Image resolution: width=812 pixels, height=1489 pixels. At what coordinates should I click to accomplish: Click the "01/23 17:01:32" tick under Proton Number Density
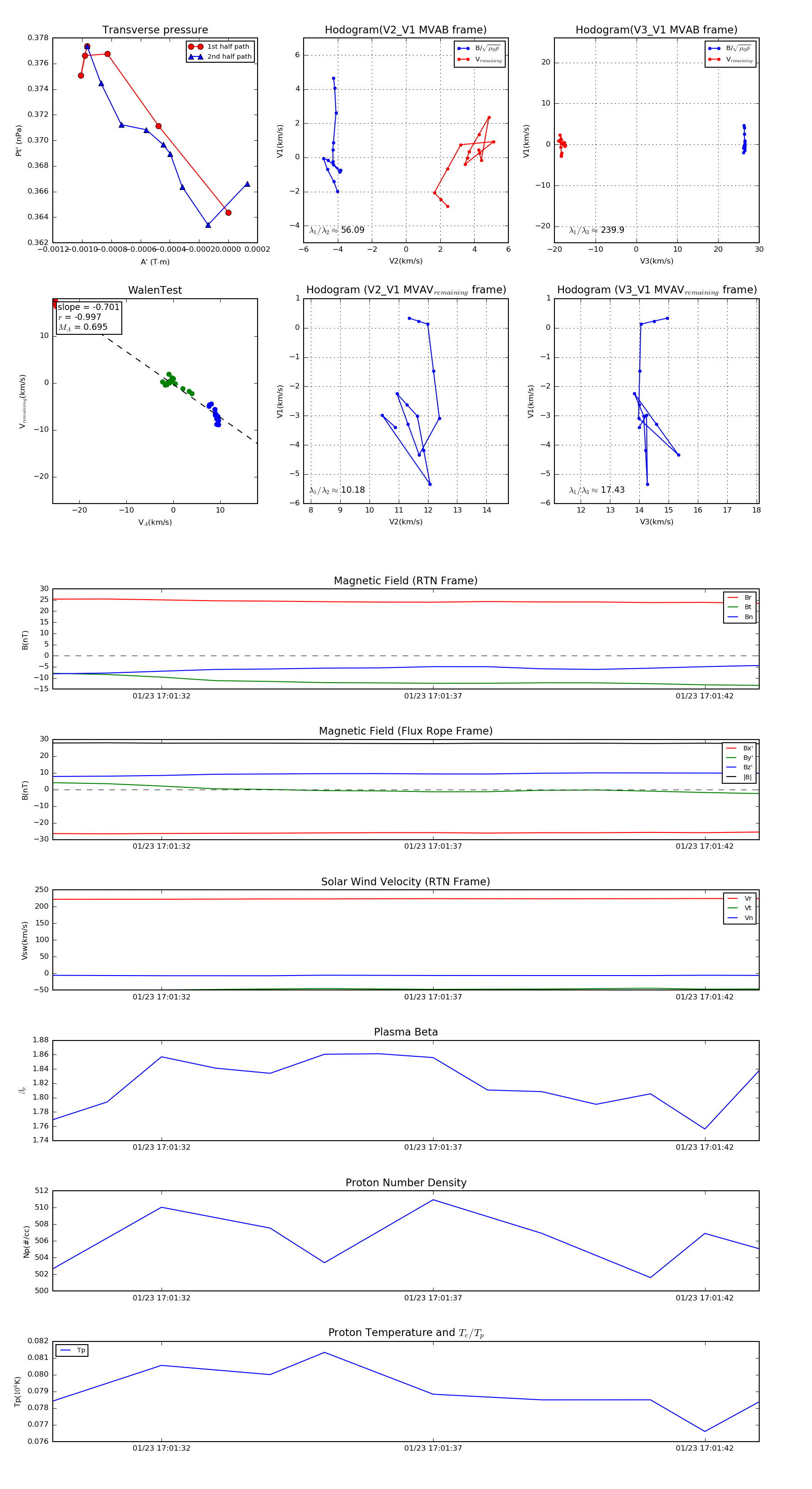click(161, 1298)
